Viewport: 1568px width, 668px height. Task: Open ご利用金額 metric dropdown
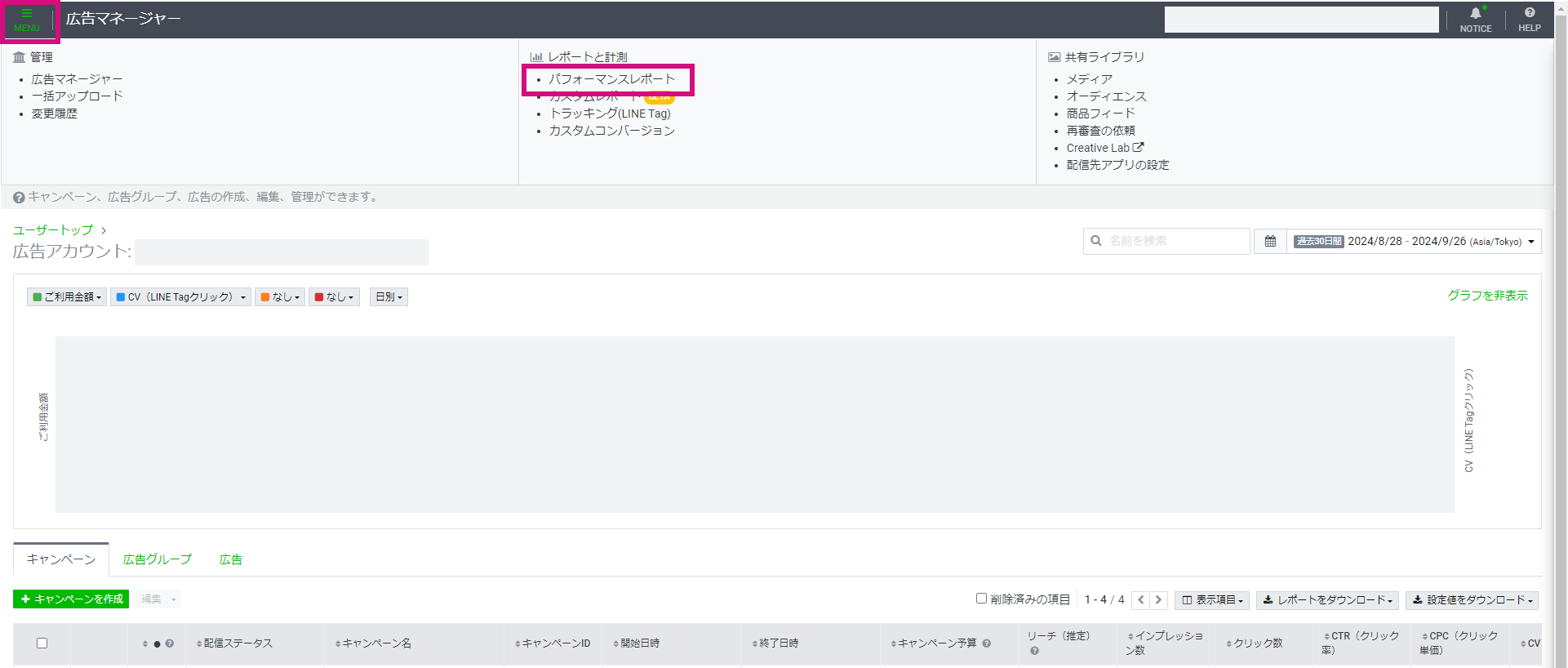[67, 297]
